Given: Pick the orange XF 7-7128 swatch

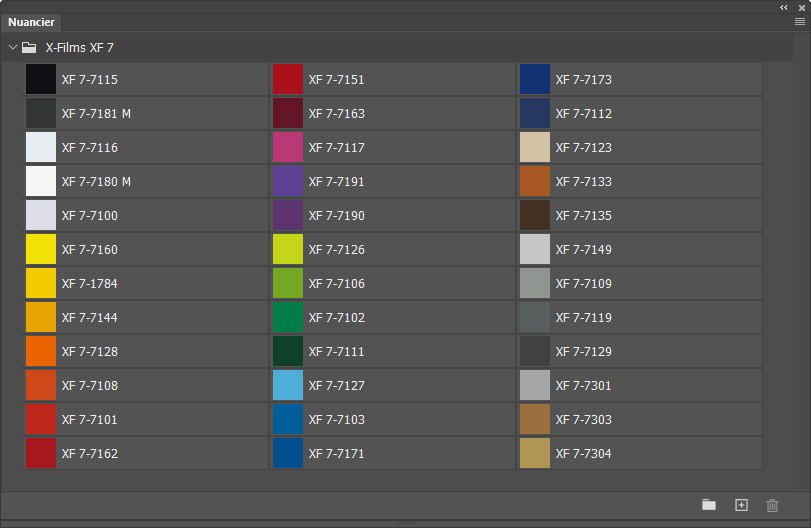Looking at the screenshot, I should tap(41, 351).
